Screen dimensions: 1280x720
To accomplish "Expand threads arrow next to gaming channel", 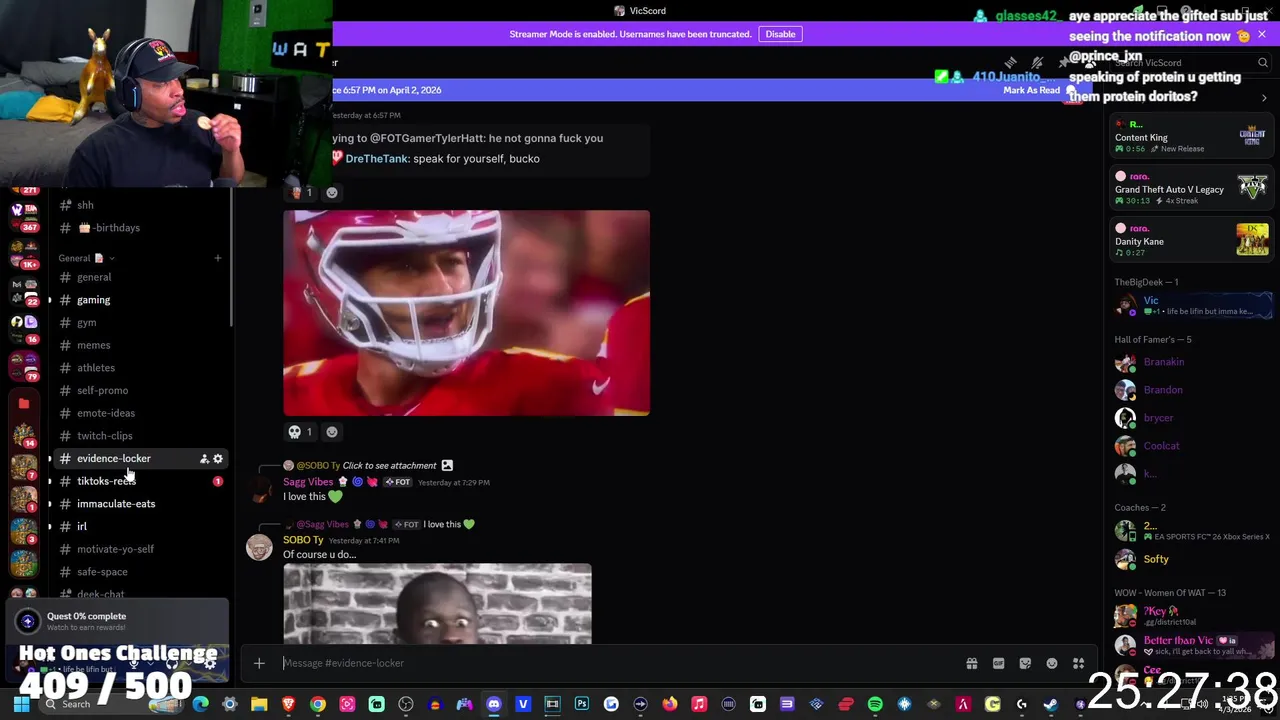I will tap(50, 300).
